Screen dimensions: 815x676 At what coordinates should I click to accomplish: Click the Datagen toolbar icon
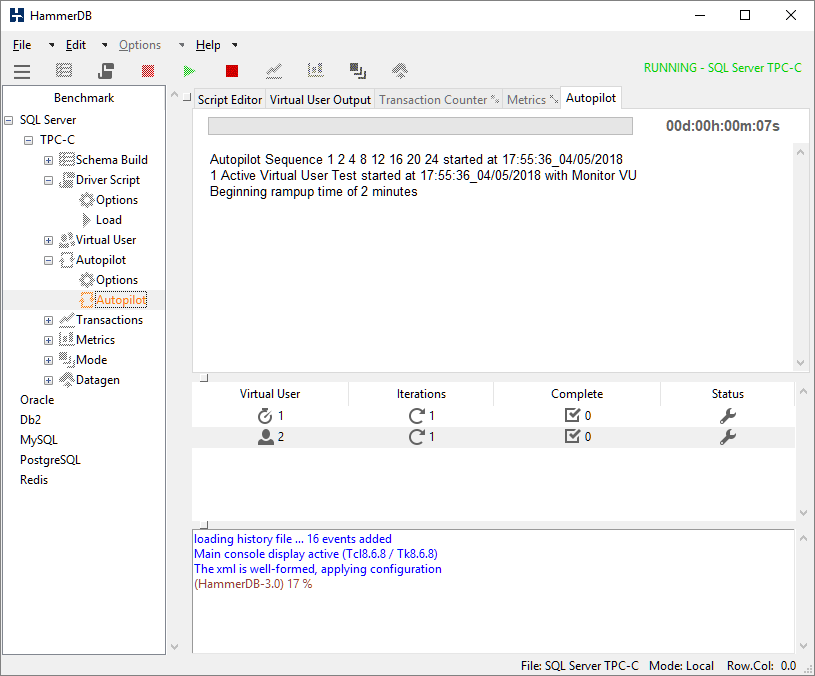pos(400,71)
